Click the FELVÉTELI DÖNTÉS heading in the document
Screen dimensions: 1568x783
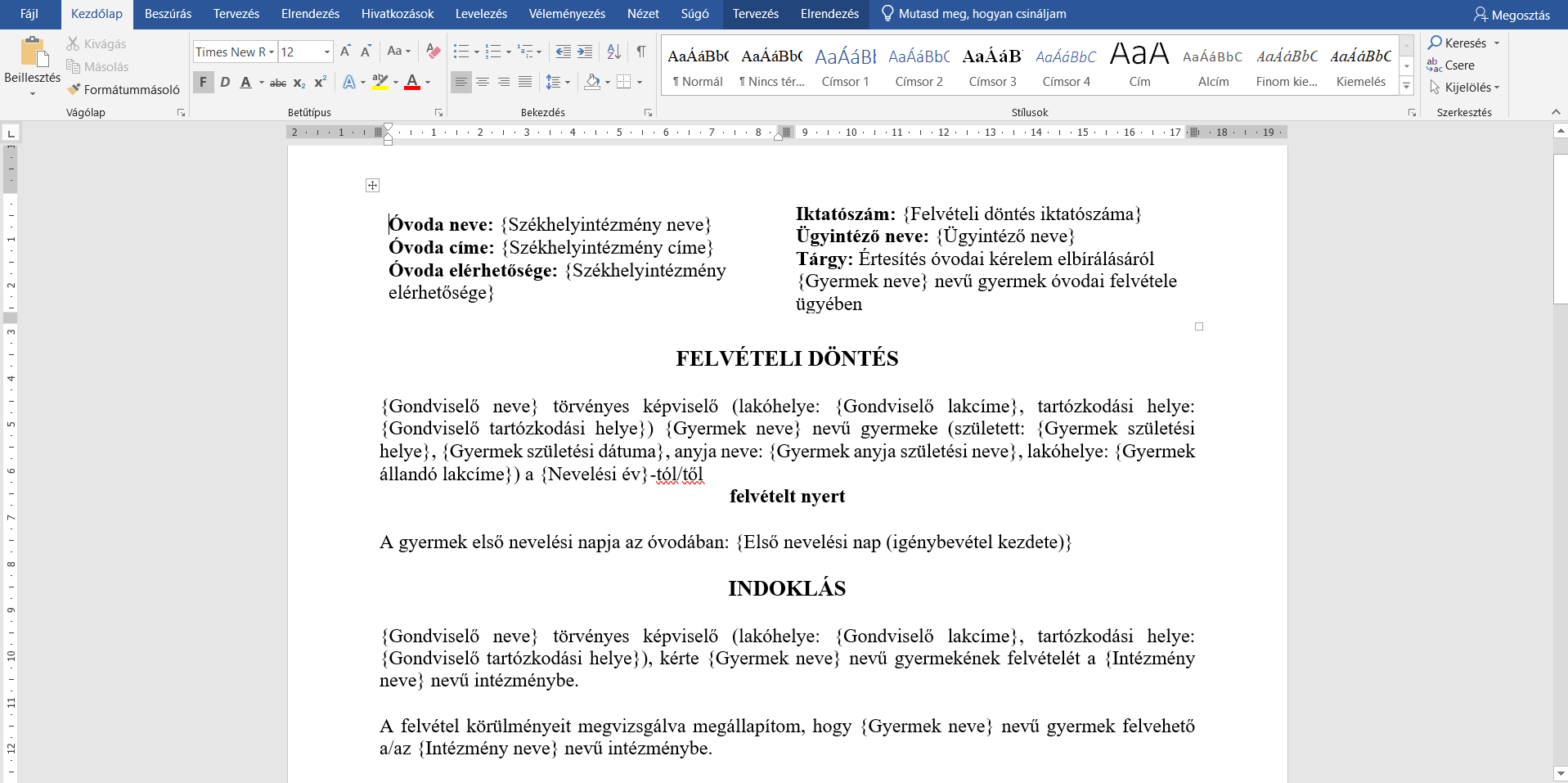tap(787, 358)
